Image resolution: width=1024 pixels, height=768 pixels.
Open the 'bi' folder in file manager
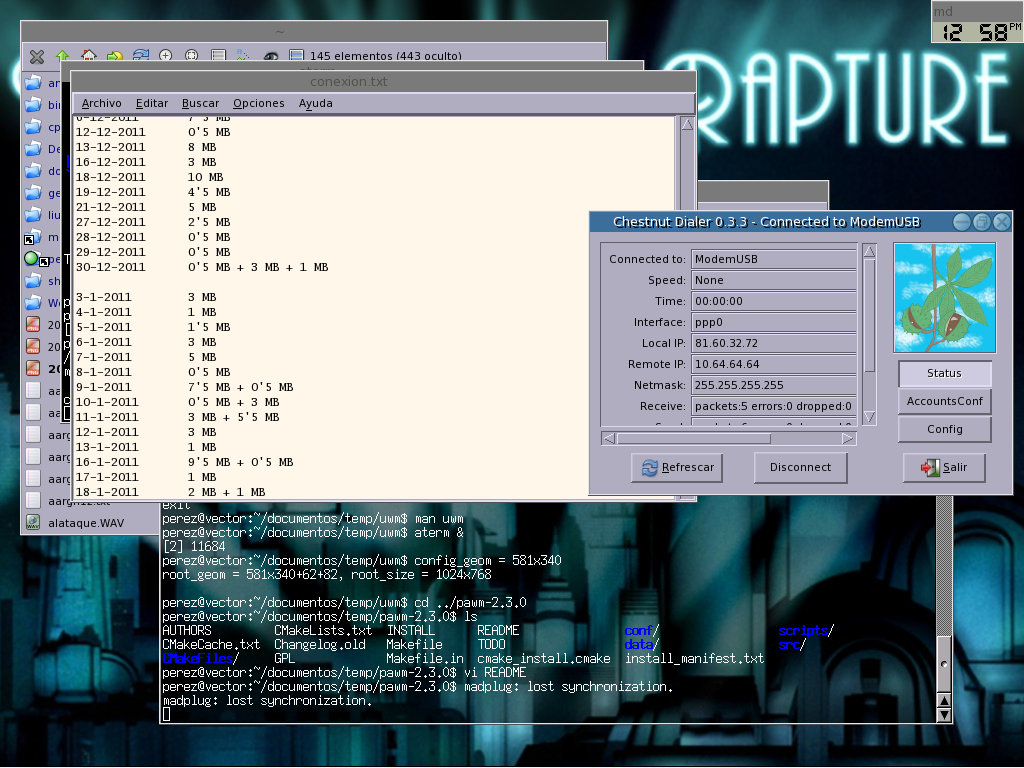click(x=43, y=105)
